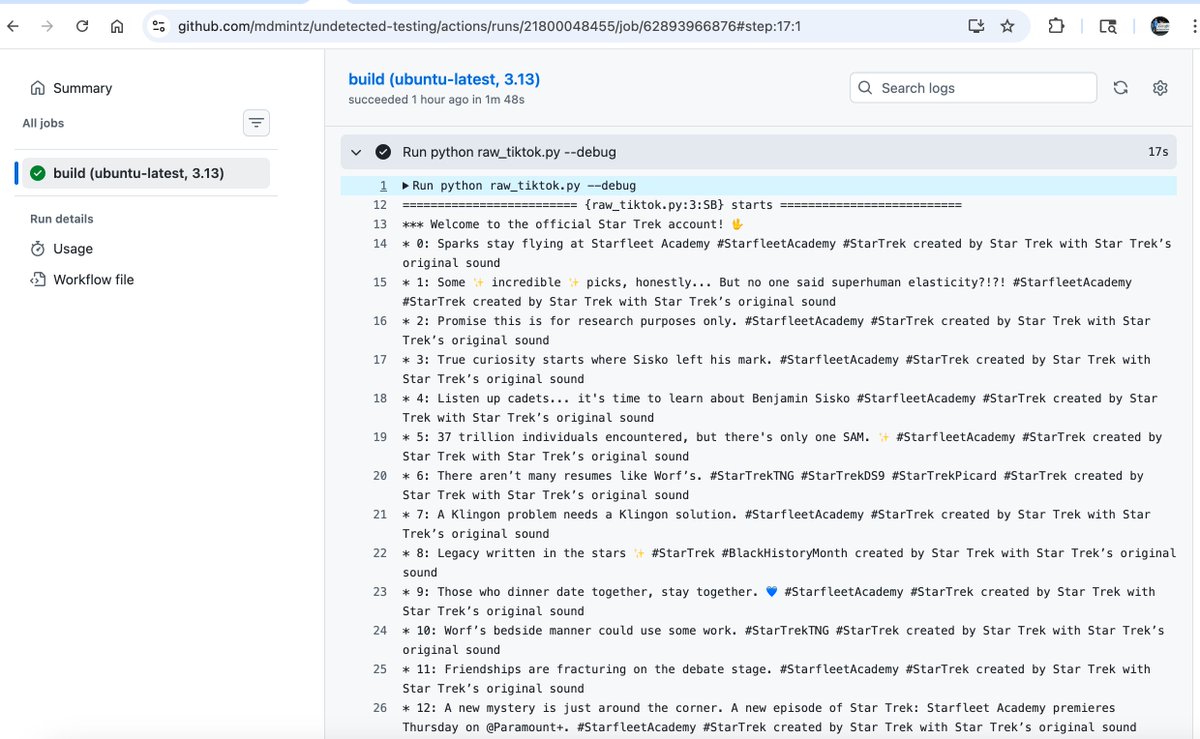Open the browser extensions puzzle icon
This screenshot has height=739, width=1200.
click(1056, 27)
